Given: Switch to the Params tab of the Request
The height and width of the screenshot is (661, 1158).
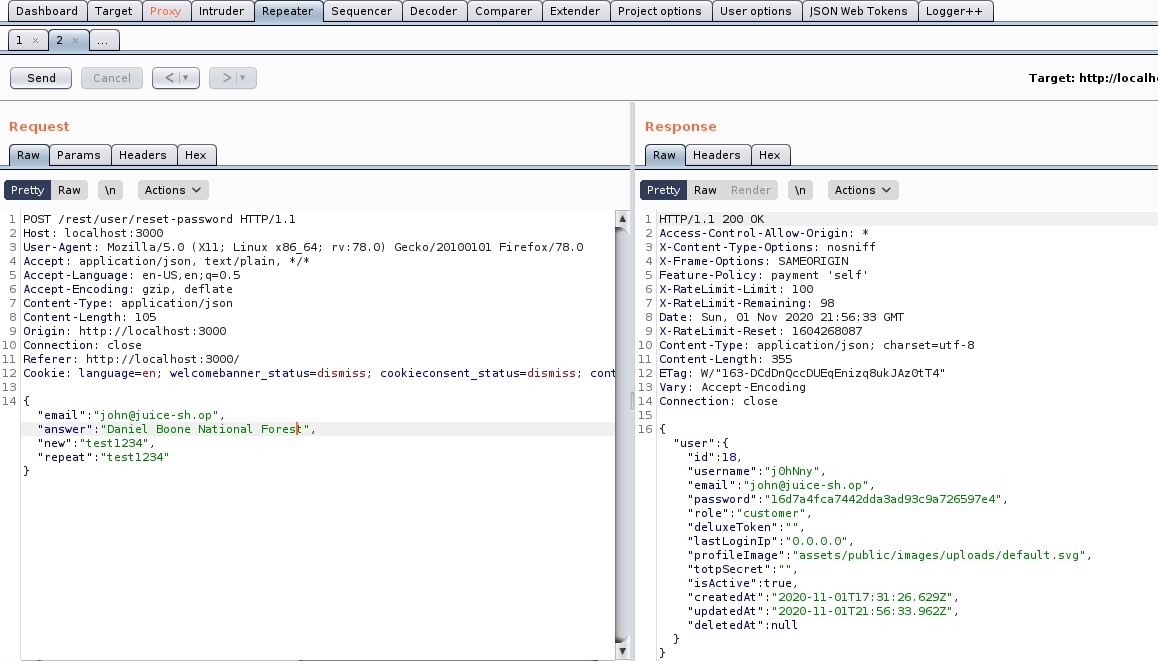Looking at the screenshot, I should (x=79, y=155).
